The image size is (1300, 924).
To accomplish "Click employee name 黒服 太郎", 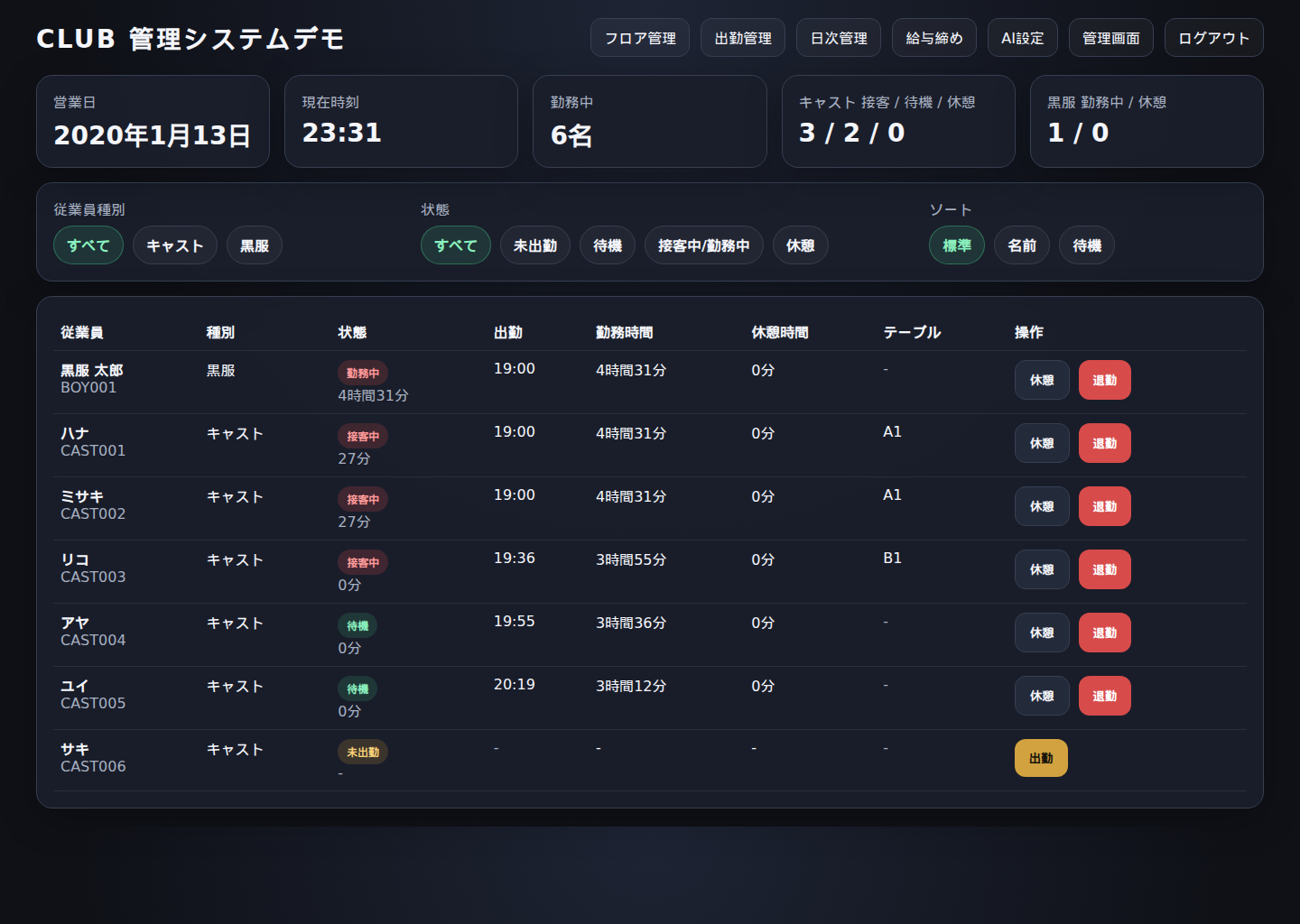I will click(92, 370).
